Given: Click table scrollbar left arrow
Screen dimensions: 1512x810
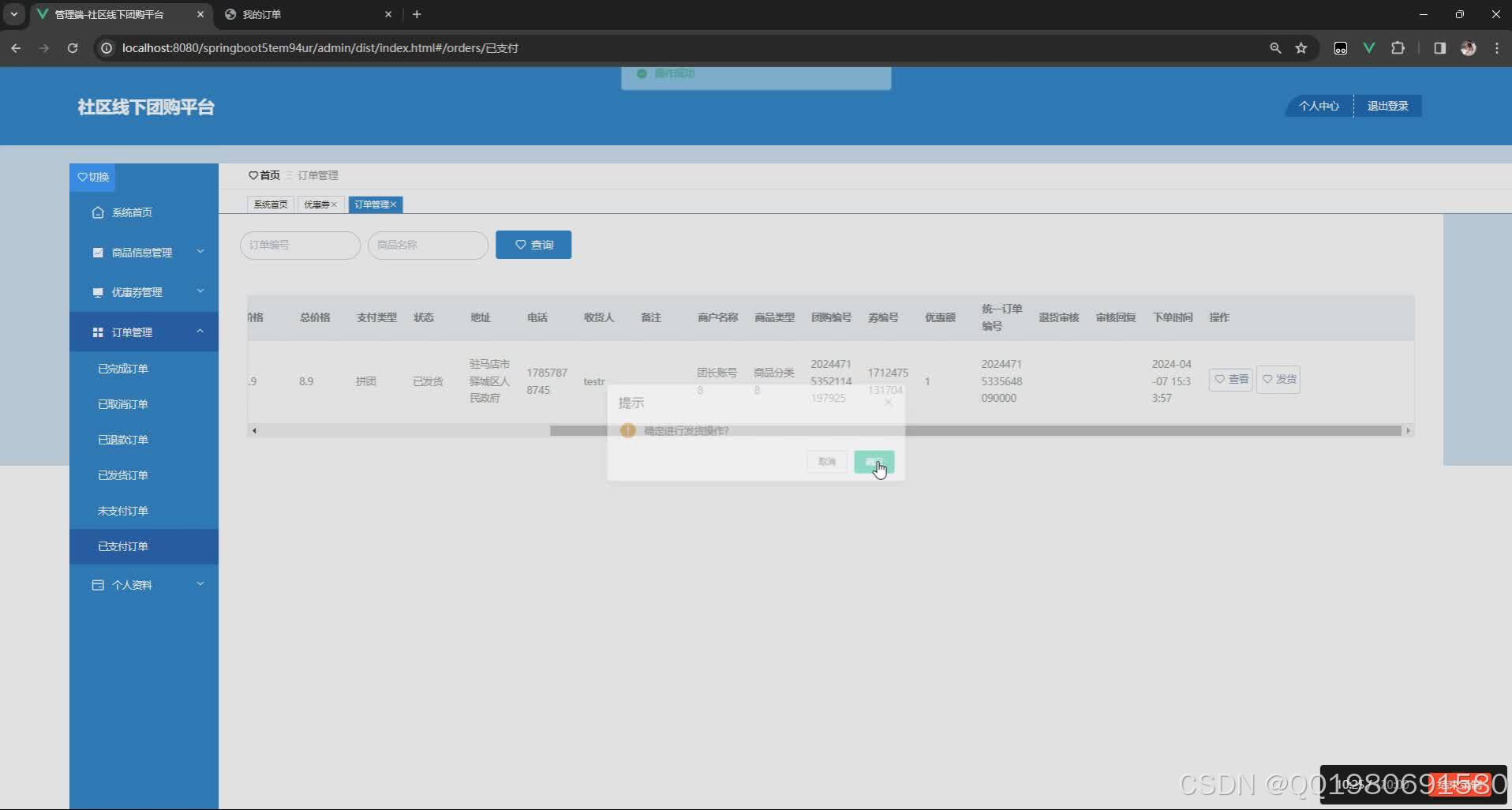Looking at the screenshot, I should click(x=254, y=431).
